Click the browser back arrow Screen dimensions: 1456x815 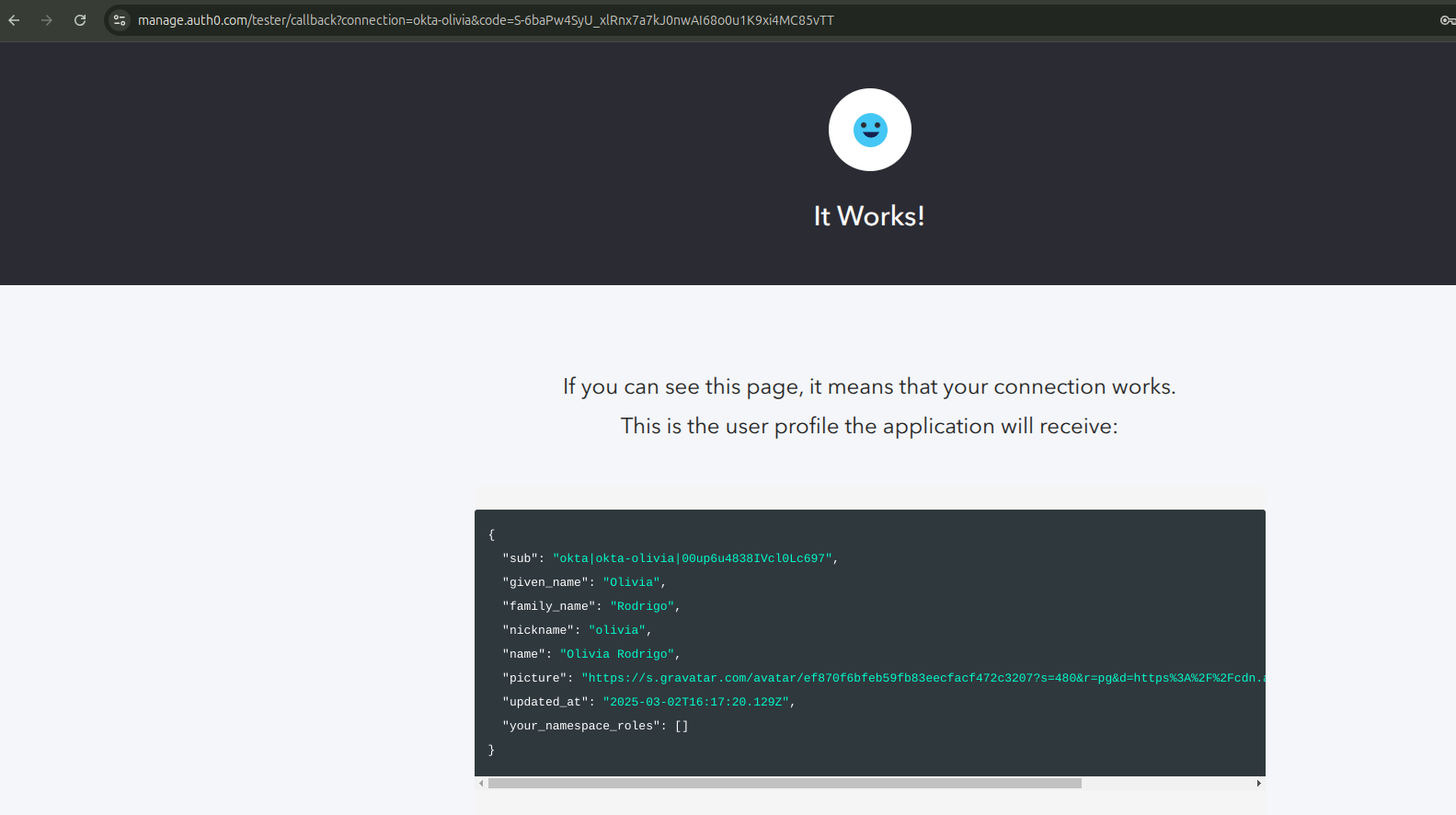point(14,20)
